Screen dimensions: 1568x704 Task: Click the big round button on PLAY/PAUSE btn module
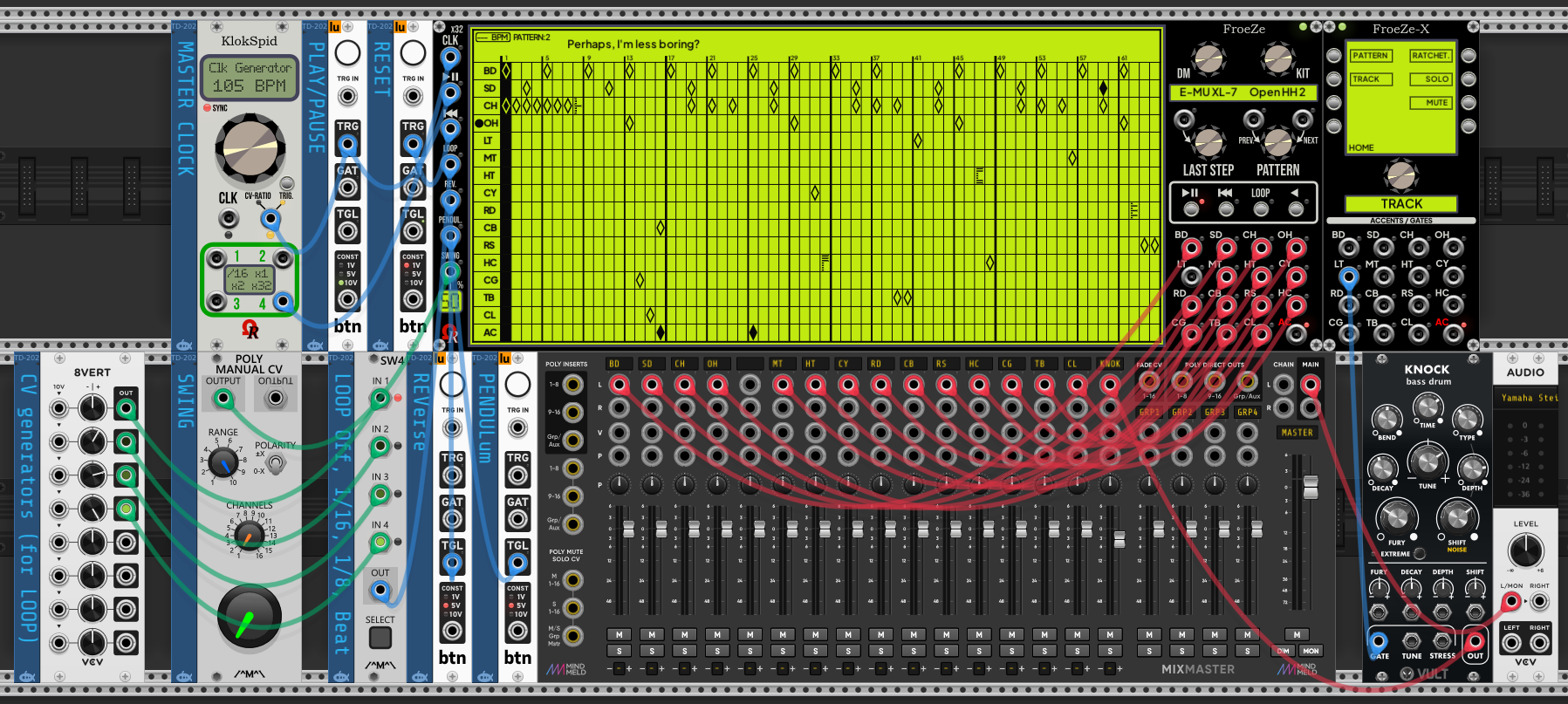click(347, 53)
